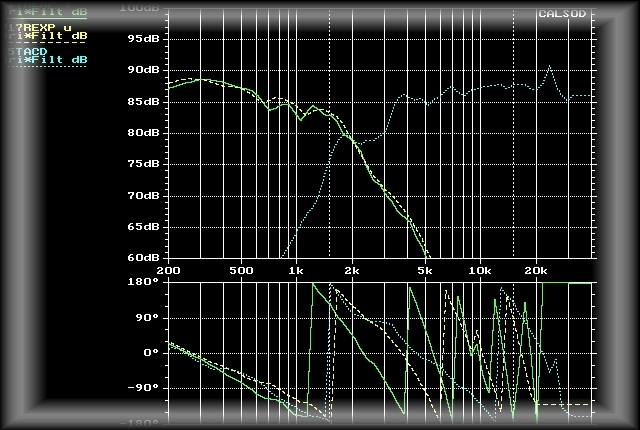Click the 0° phase axis label

coord(150,352)
